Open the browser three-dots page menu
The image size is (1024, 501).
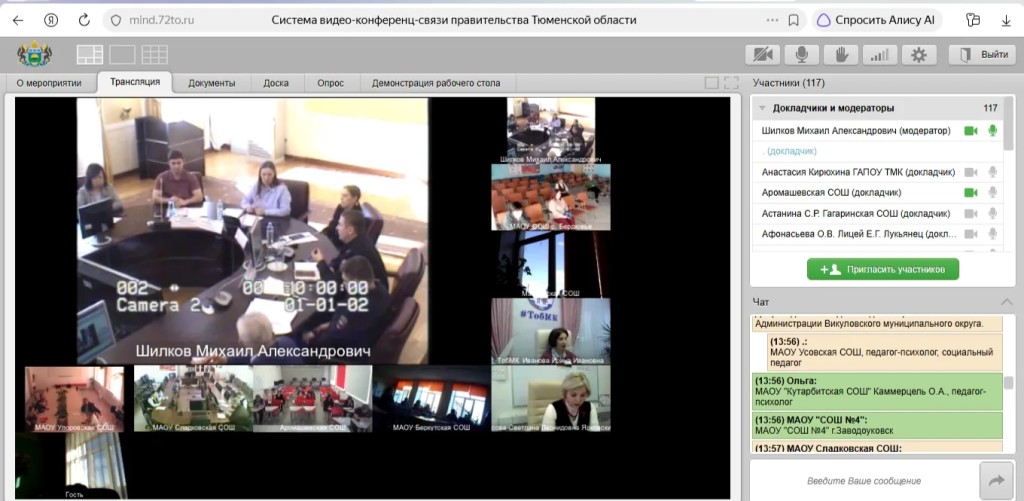[x=771, y=20]
